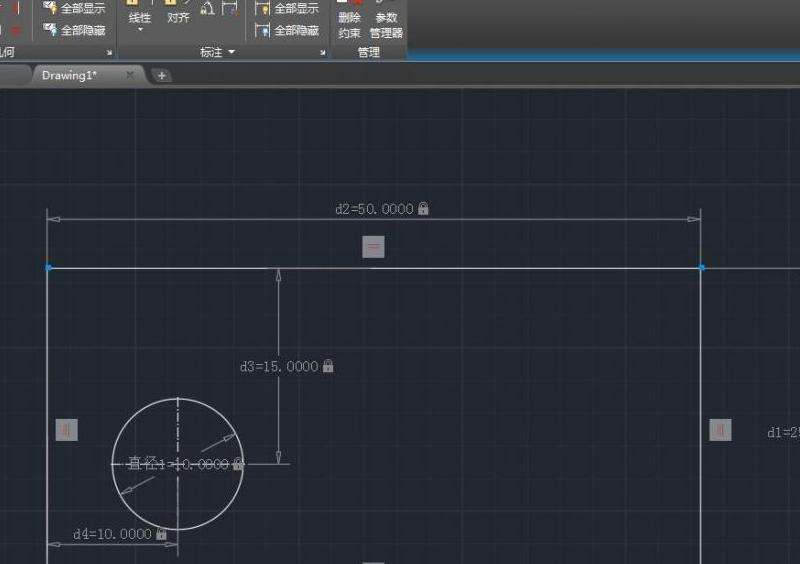
Task: Click the blue grip at top line's right end
Action: [702, 267]
